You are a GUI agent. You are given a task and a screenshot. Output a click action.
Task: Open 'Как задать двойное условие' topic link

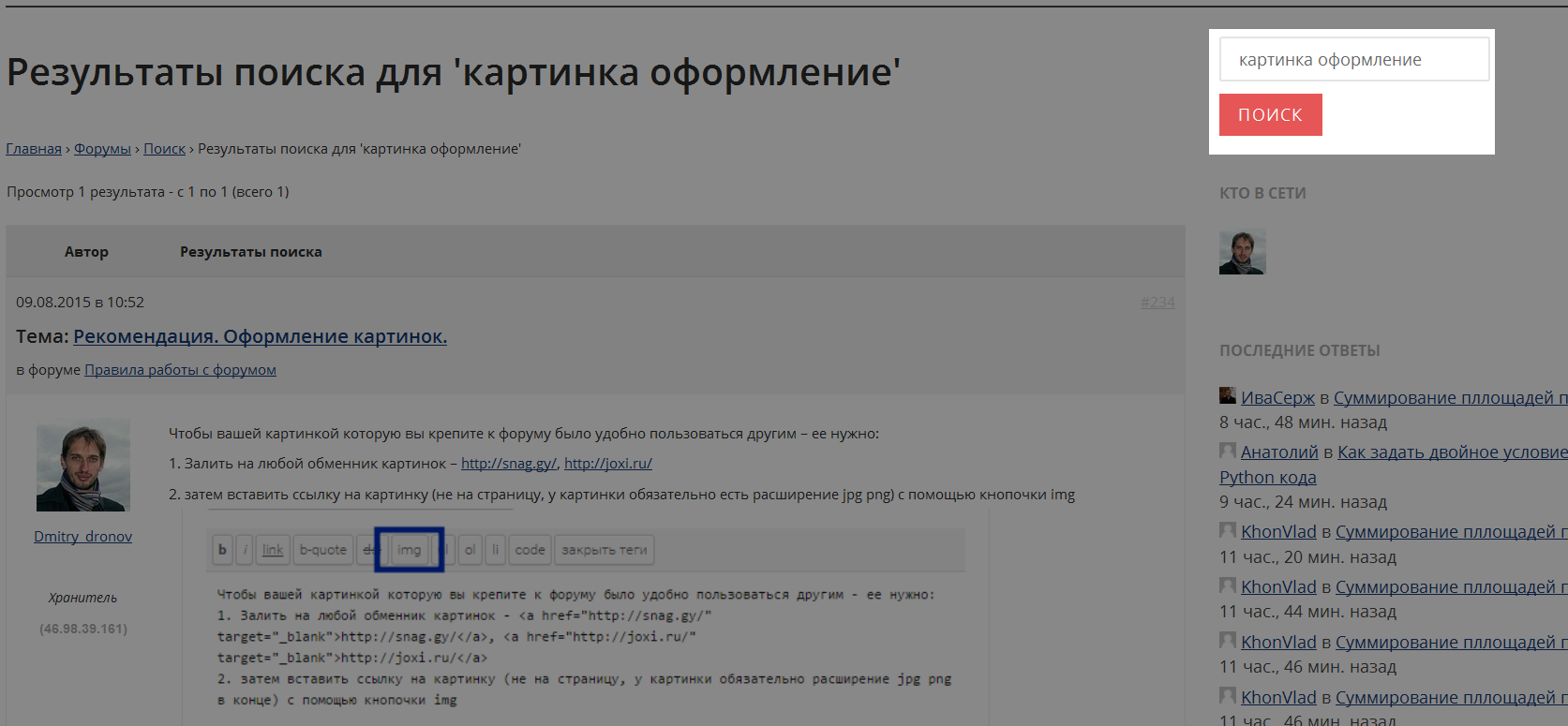click(1453, 452)
